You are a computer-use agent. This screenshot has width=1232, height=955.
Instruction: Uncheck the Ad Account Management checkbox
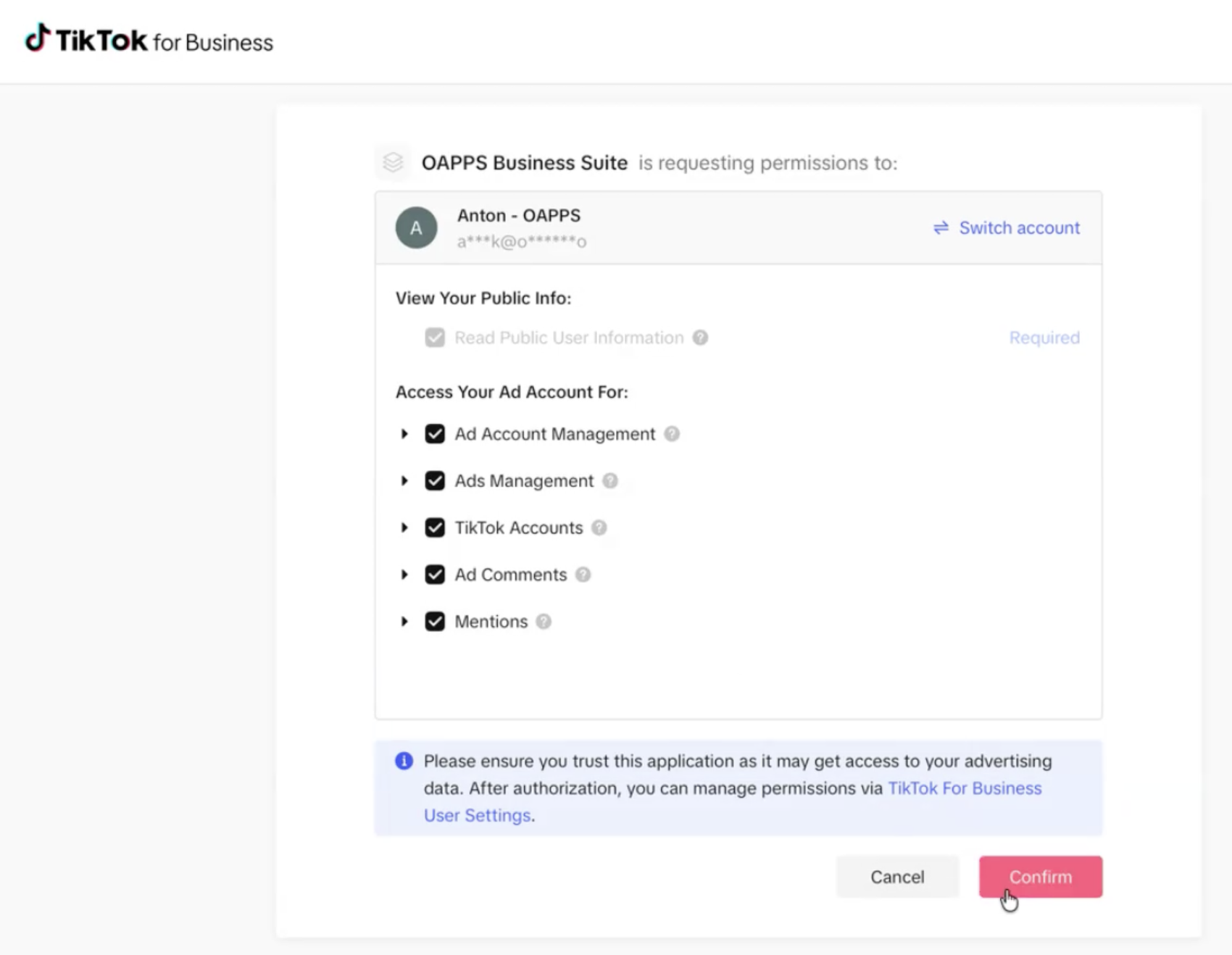coord(435,434)
